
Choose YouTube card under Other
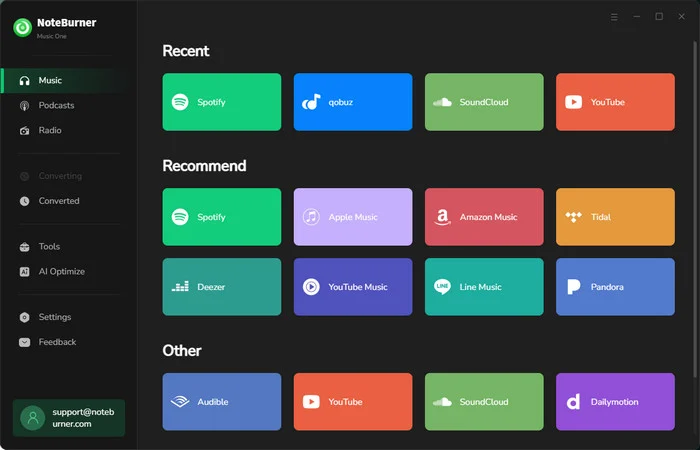353,402
